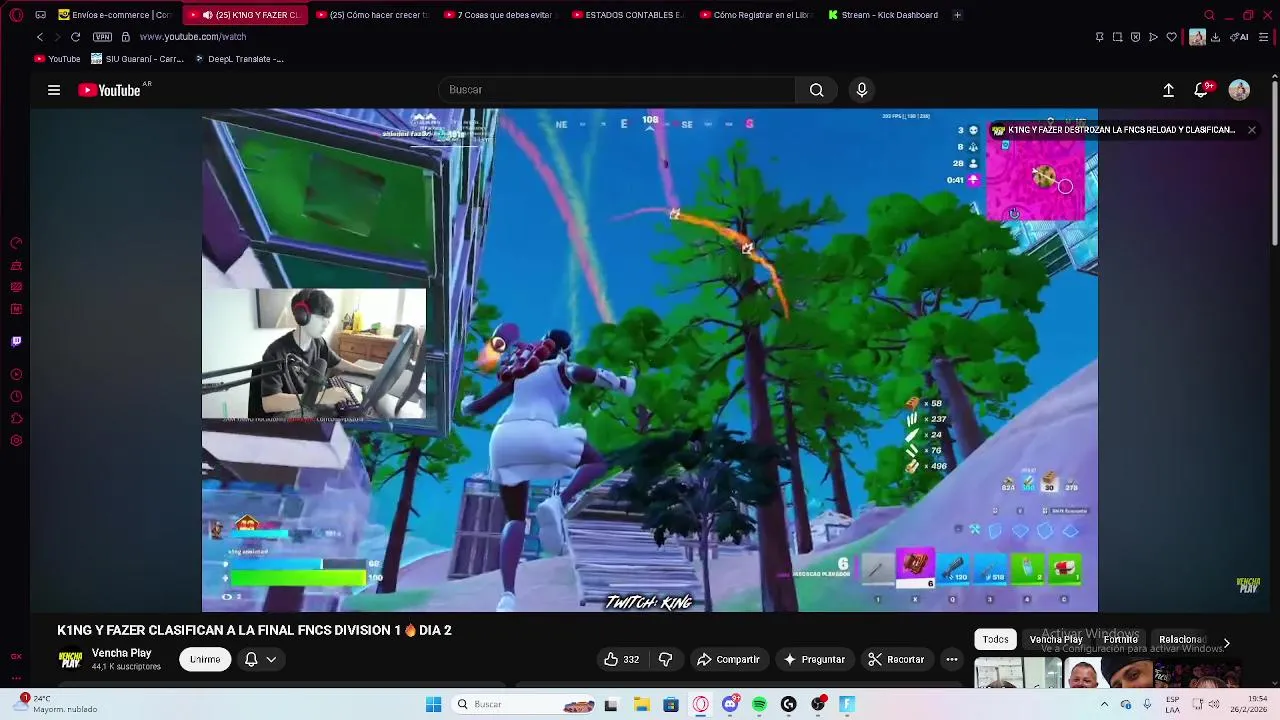Open the Aria AI toolbar button

[1239, 37]
